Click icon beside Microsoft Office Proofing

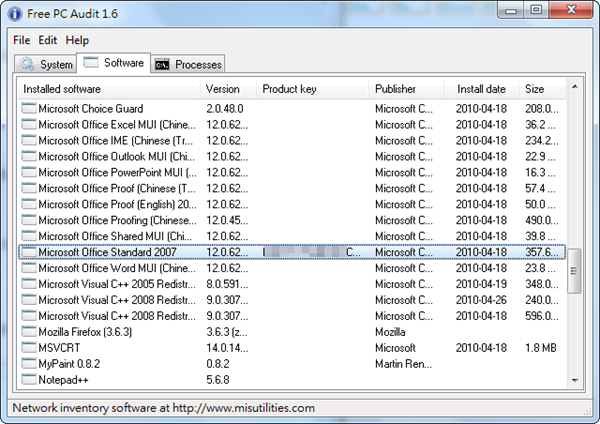(x=29, y=220)
